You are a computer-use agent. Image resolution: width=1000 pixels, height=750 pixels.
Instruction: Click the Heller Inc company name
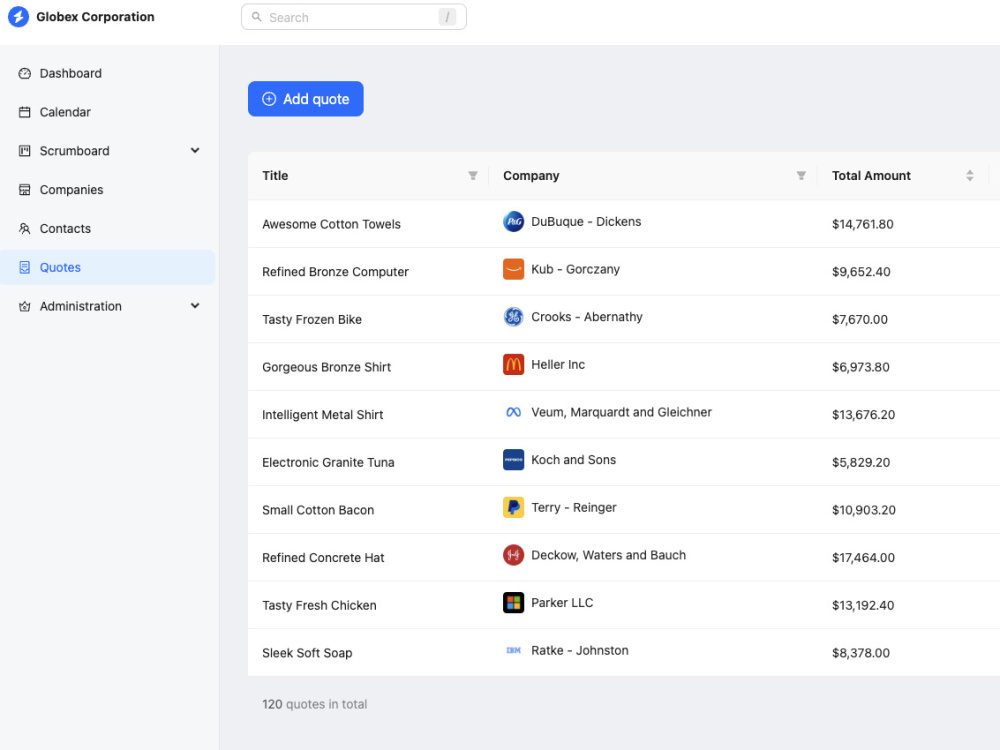pos(558,365)
